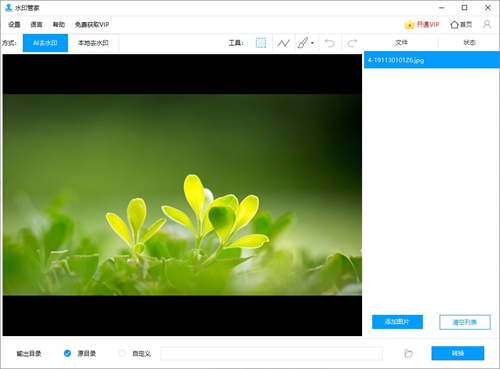Click the 添加图片 button
Viewport: 500px width, 369px height.
click(x=397, y=322)
